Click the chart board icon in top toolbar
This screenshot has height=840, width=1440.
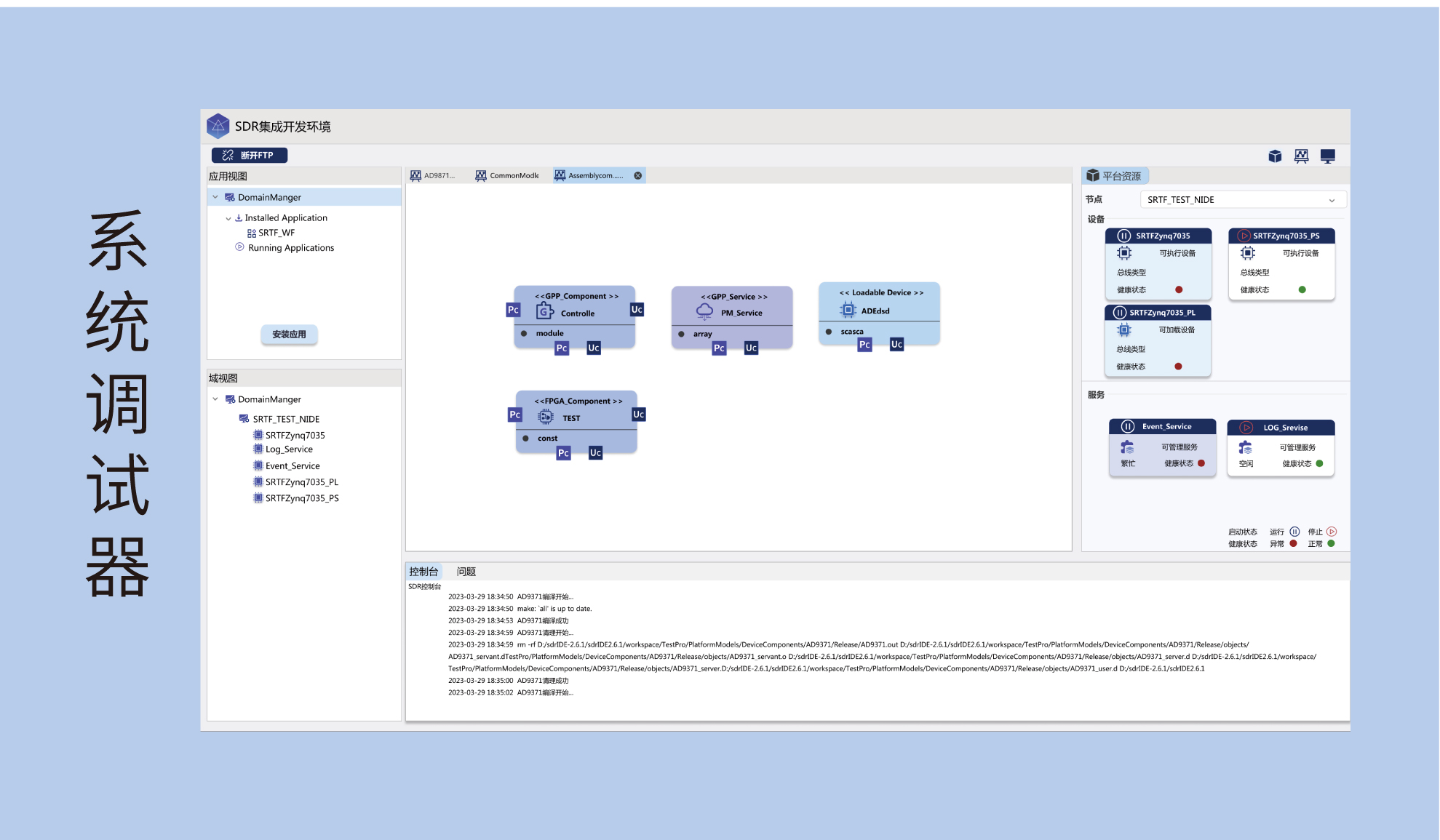[x=1301, y=156]
